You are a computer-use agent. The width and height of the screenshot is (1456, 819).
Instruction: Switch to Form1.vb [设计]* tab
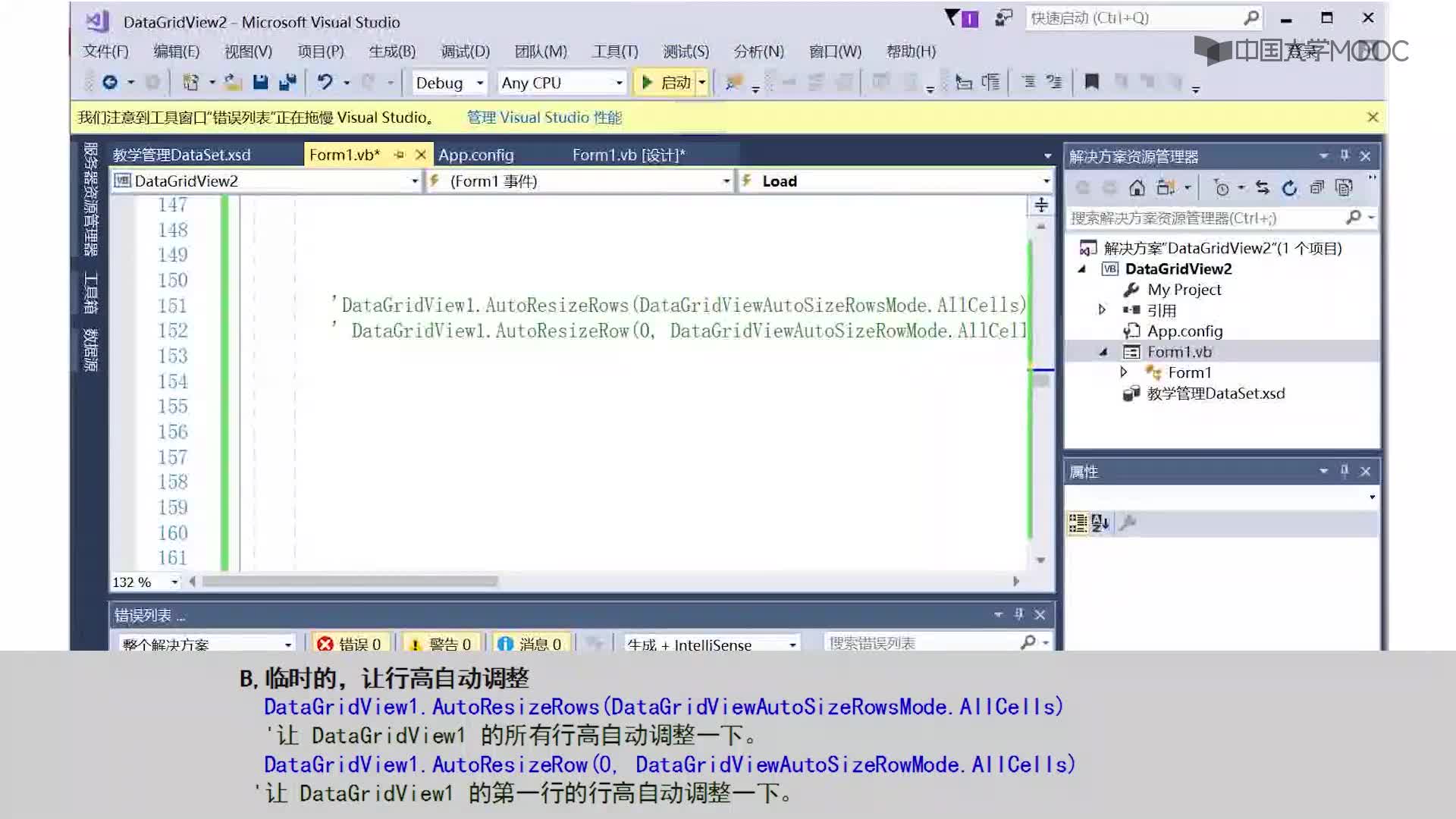629,155
